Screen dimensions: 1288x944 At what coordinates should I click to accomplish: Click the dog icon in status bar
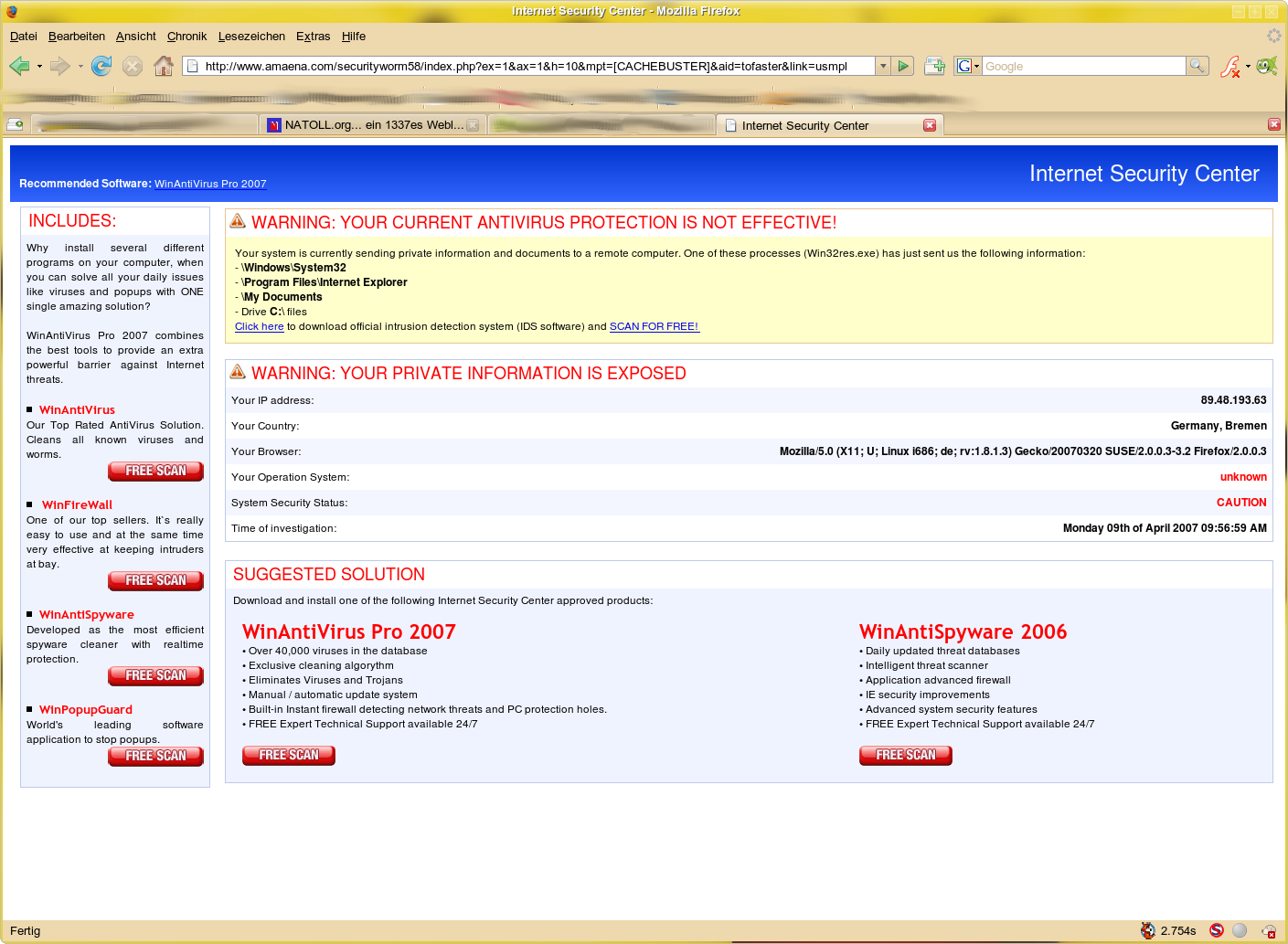(x=1269, y=930)
